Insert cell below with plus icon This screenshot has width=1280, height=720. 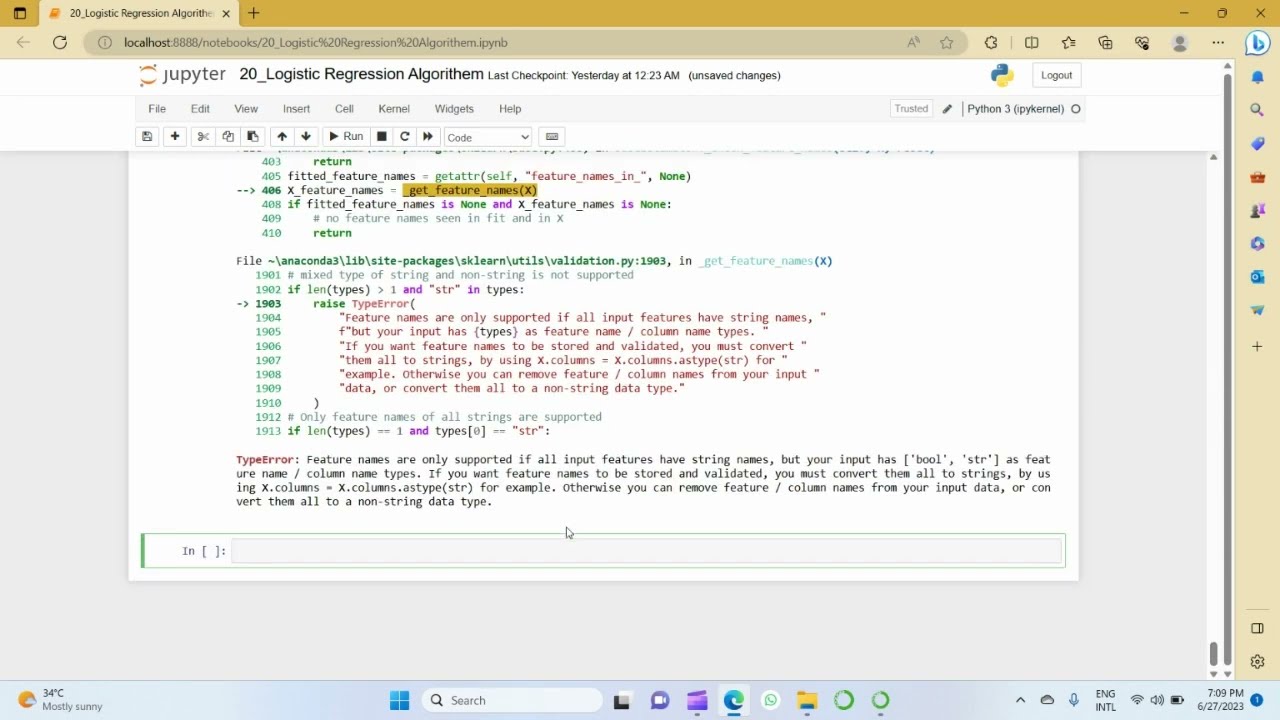(x=175, y=137)
